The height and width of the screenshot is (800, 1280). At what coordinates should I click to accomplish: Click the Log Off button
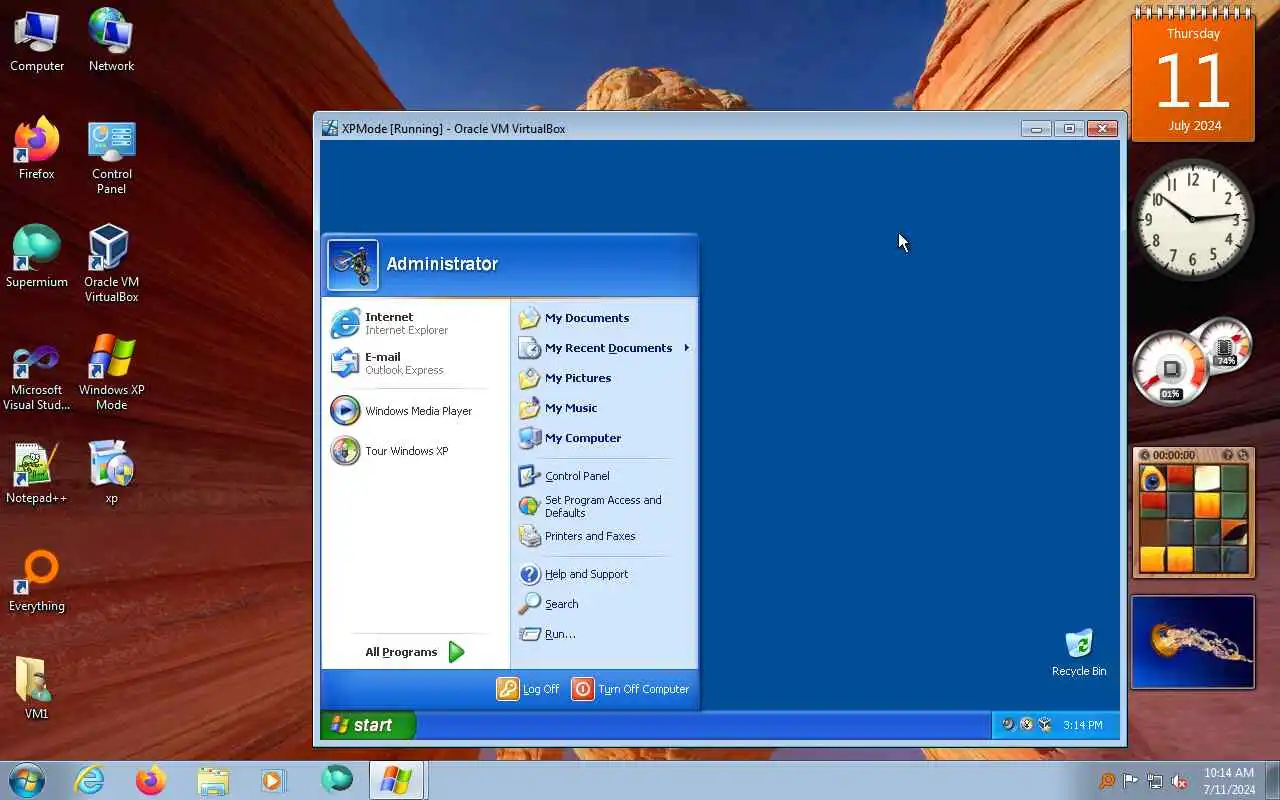[529, 689]
